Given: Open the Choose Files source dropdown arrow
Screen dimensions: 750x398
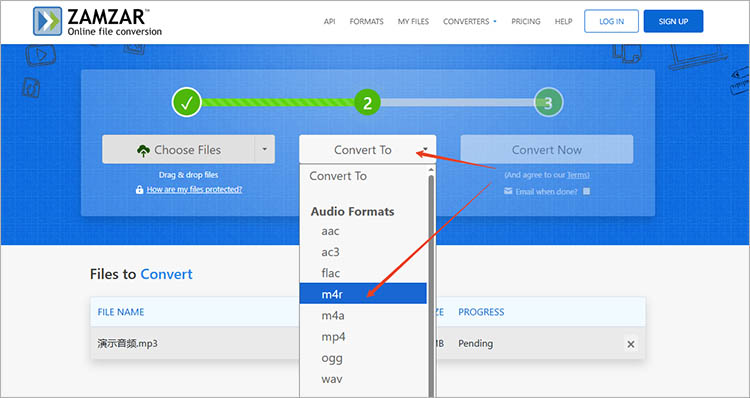Looking at the screenshot, I should [265, 149].
